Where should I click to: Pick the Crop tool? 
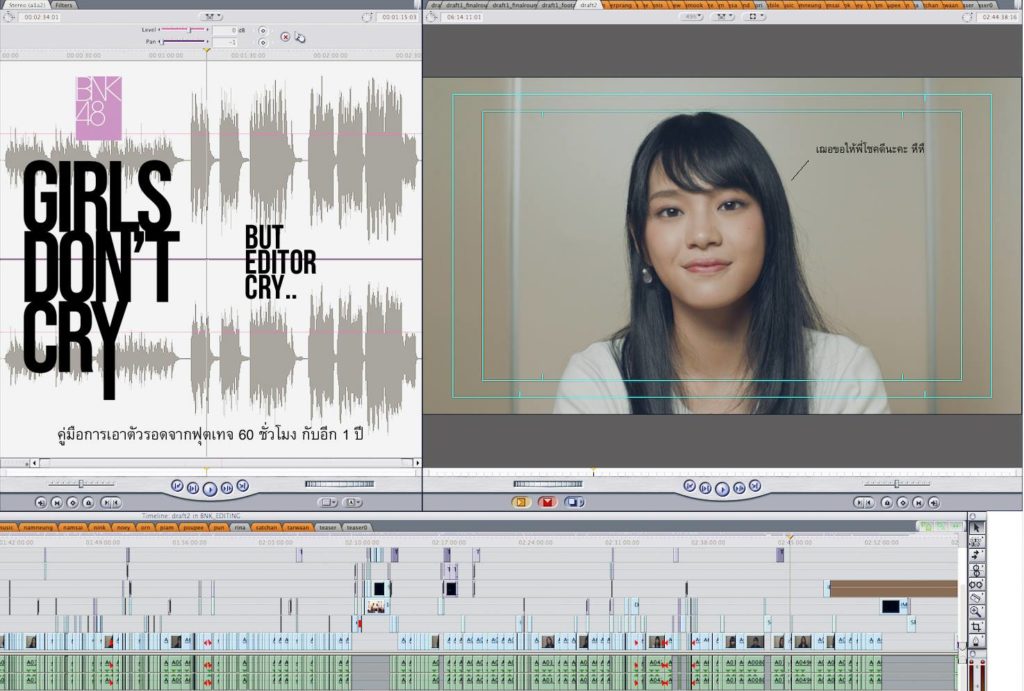[976, 626]
